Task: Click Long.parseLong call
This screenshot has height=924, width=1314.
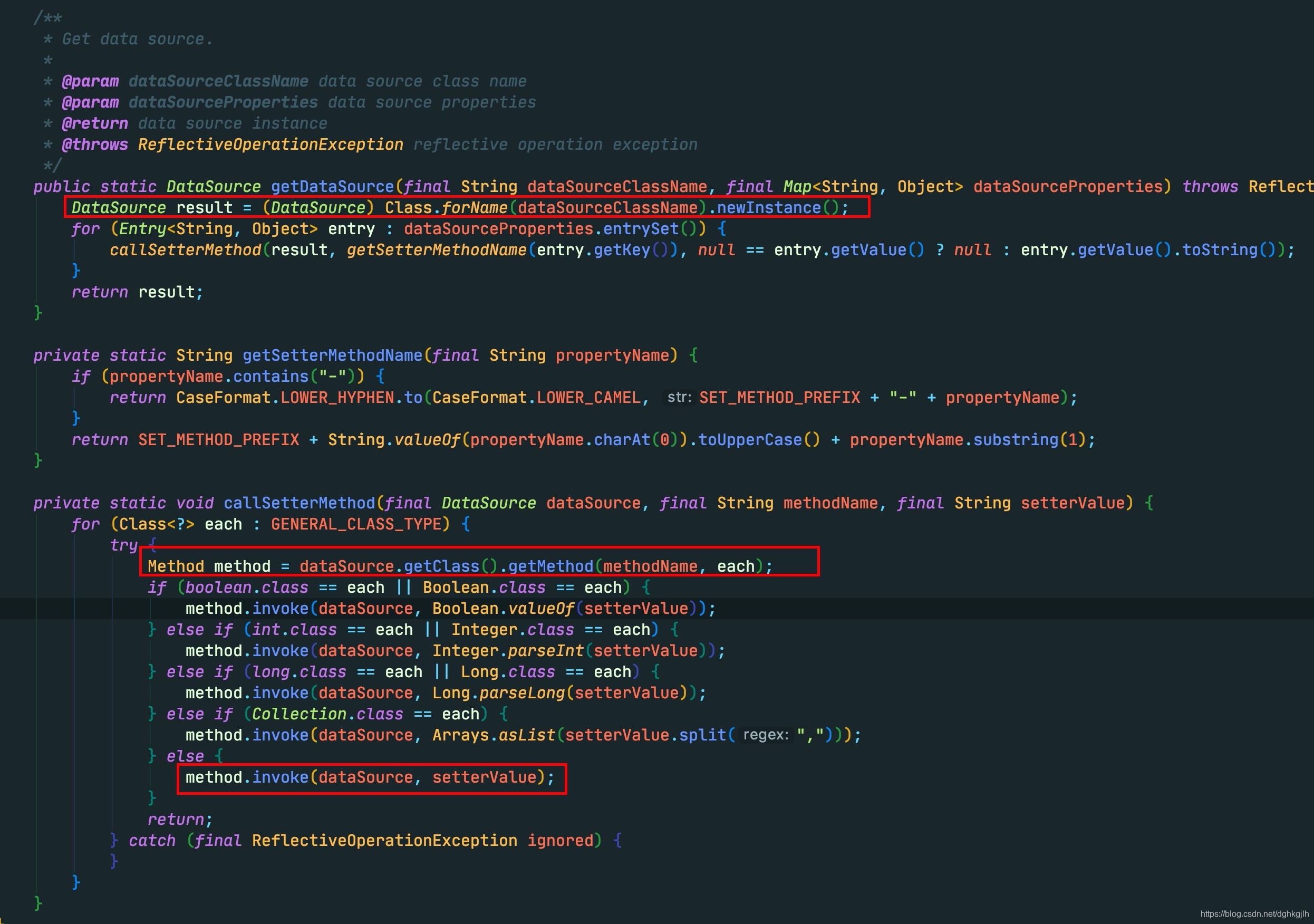Action: pos(499,694)
